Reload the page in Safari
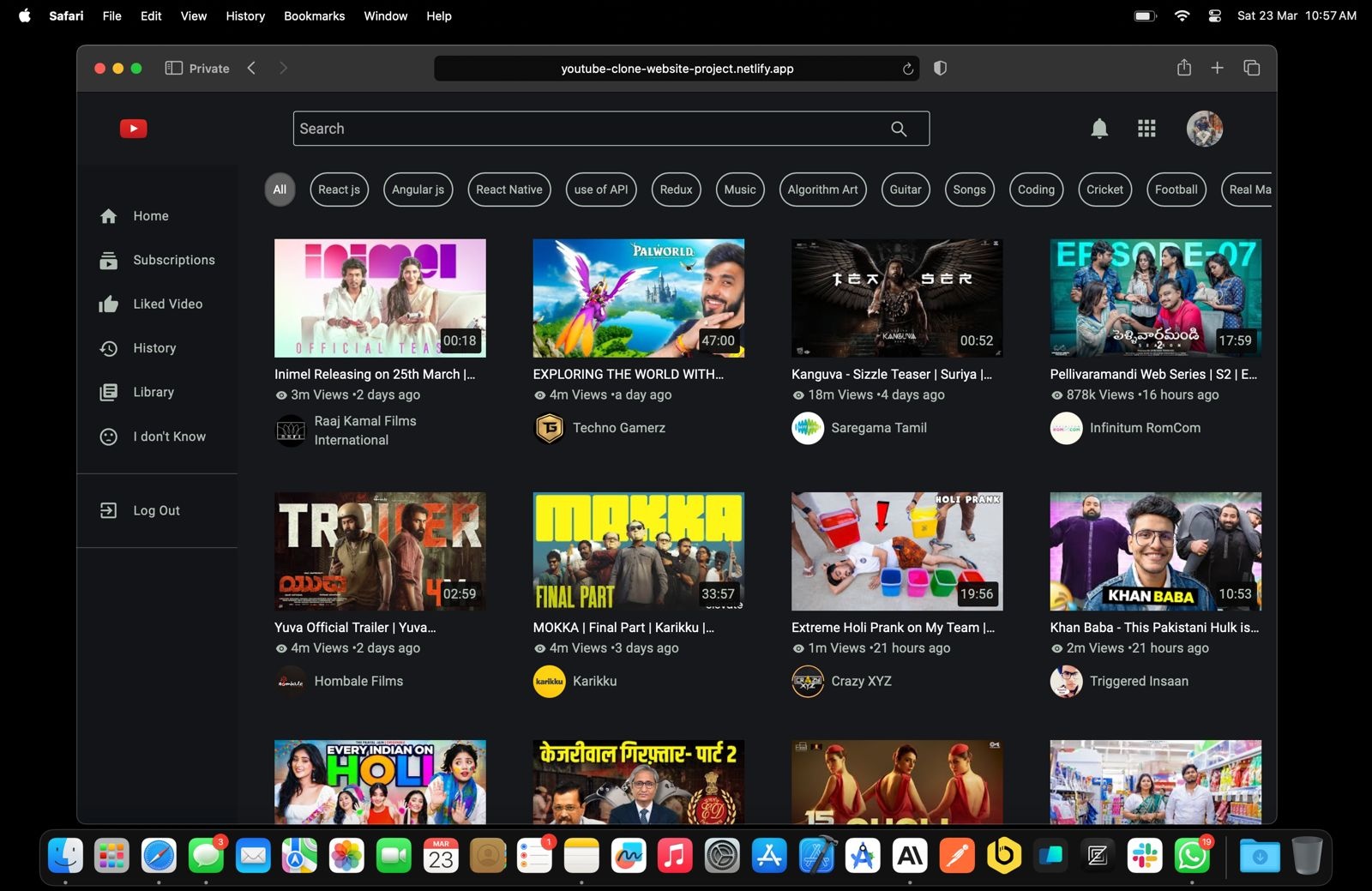This screenshot has width=1372, height=891. (907, 69)
